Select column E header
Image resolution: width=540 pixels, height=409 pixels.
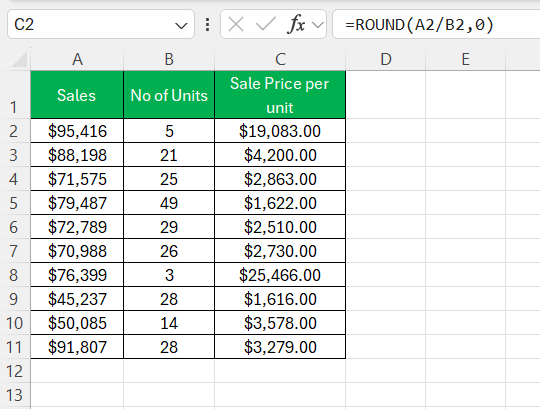[465, 59]
